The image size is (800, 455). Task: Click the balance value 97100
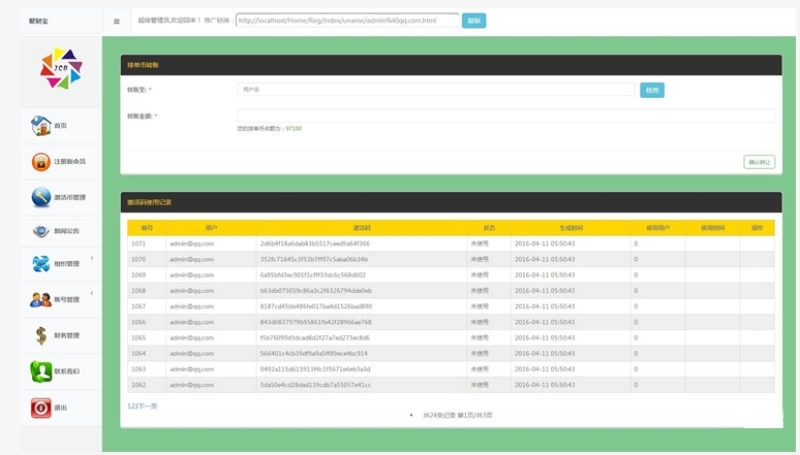(294, 129)
